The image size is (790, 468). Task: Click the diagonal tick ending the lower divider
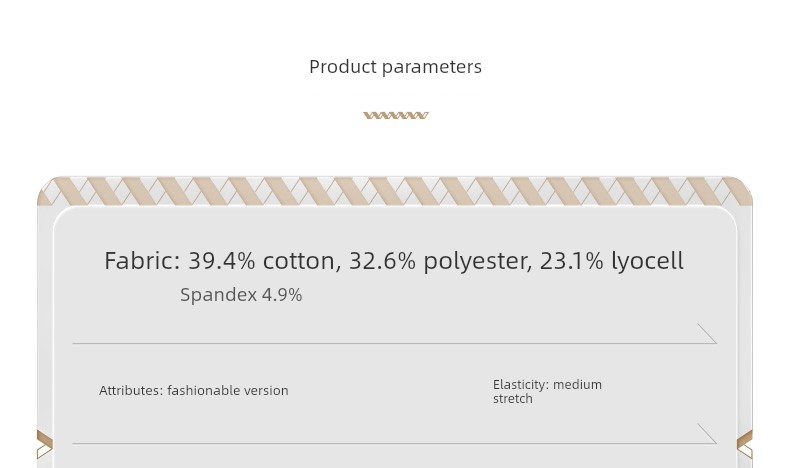point(707,433)
